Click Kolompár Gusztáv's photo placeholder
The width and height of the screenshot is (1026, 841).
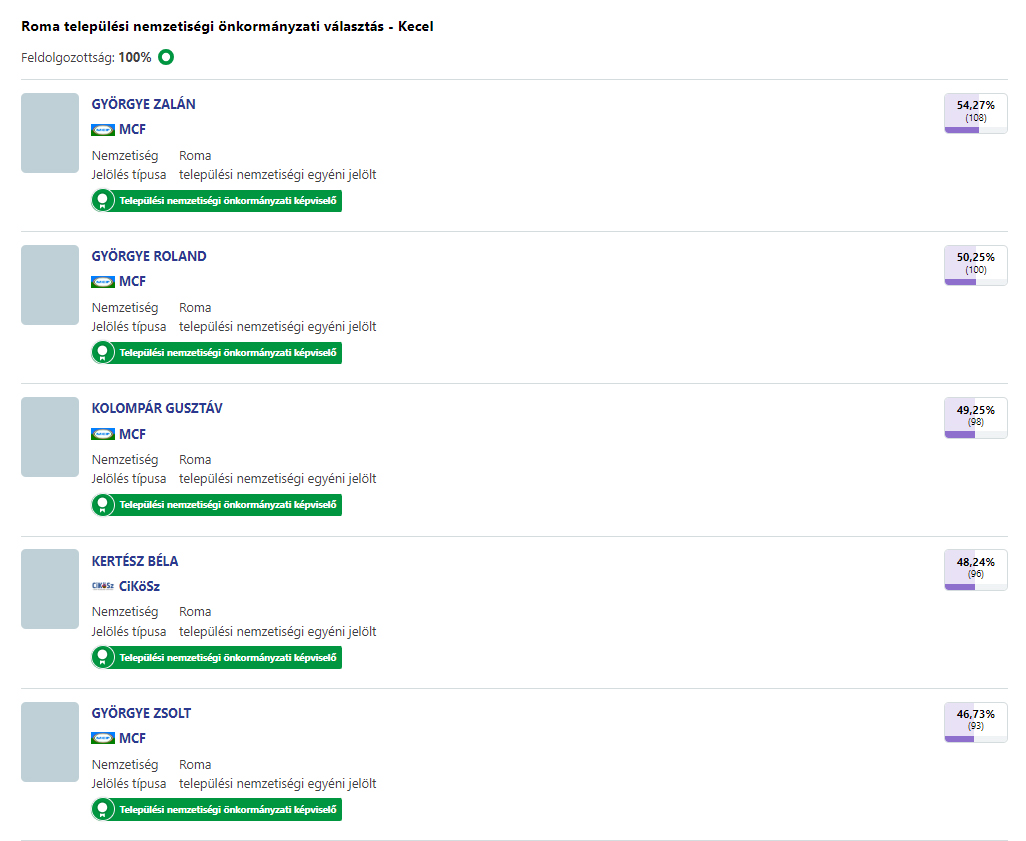tap(50, 437)
